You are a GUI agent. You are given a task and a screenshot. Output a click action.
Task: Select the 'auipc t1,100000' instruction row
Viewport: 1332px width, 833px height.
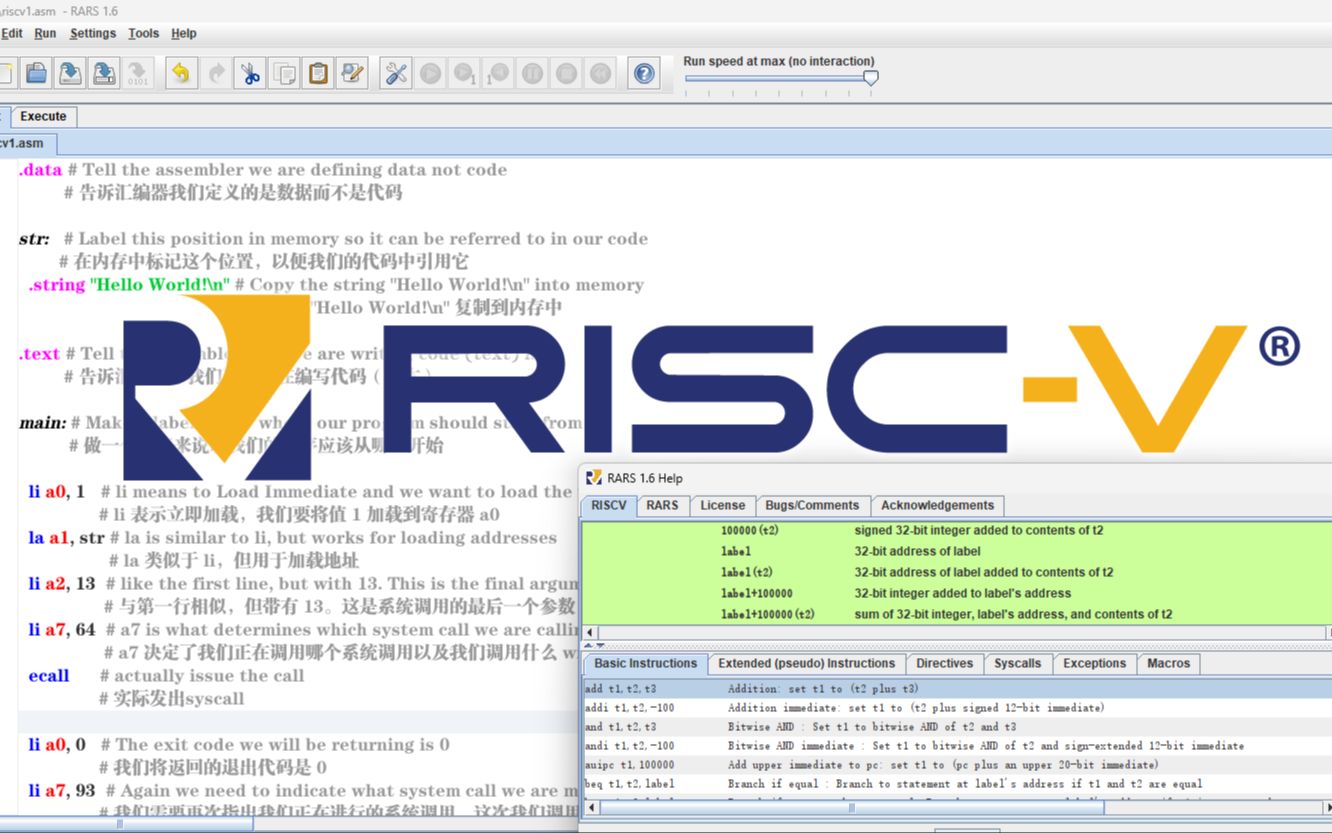pos(957,765)
